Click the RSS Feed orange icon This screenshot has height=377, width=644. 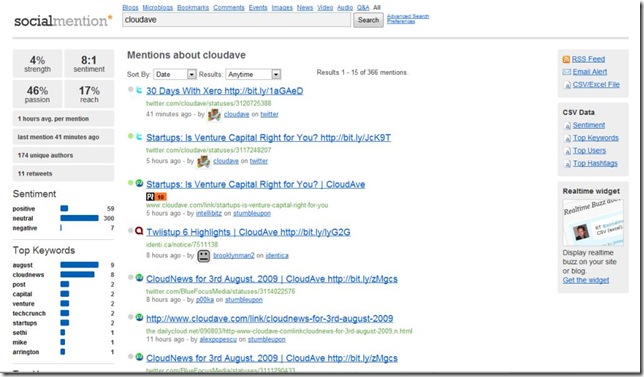pyautogui.click(x=566, y=60)
